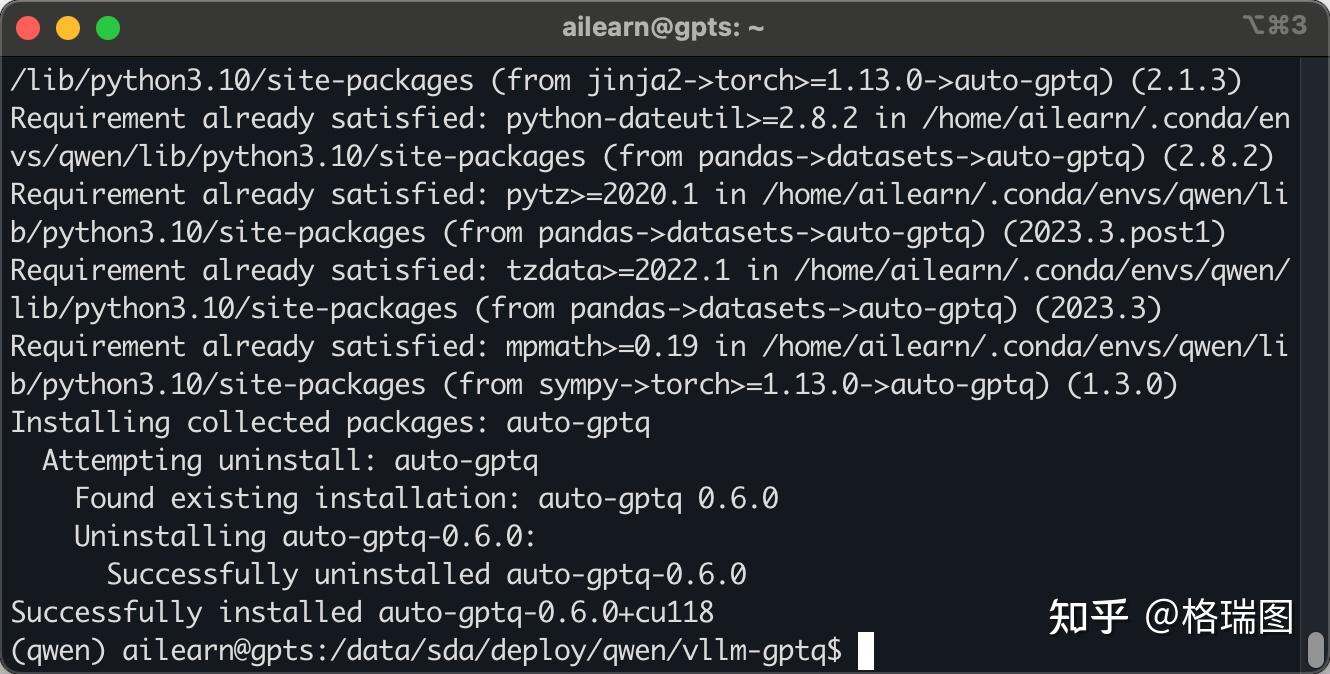Click the 知乎 @格瑞图 watermark
Image resolution: width=1330 pixels, height=674 pixels.
(x=1171, y=617)
